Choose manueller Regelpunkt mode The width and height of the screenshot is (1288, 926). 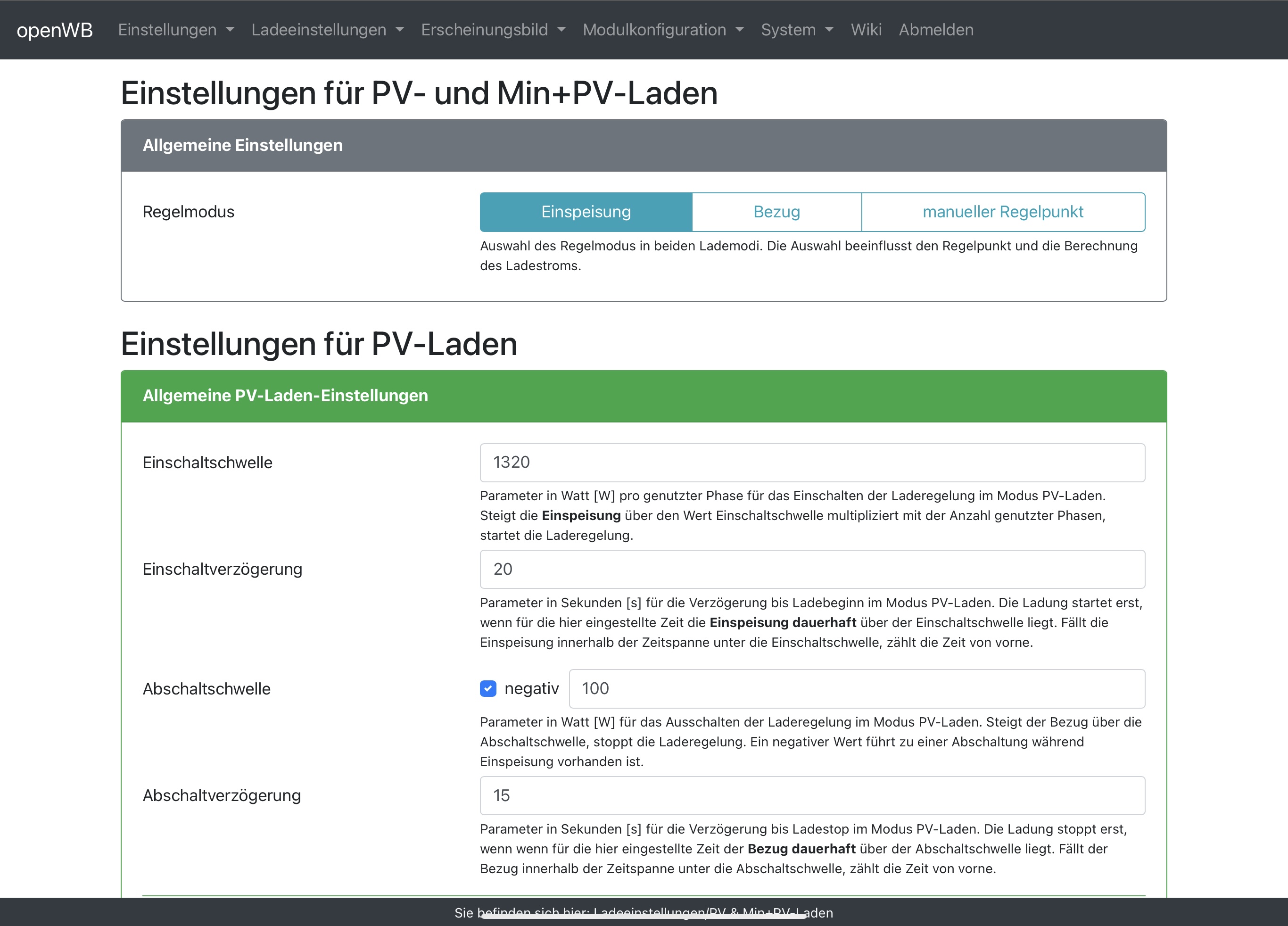point(1002,212)
